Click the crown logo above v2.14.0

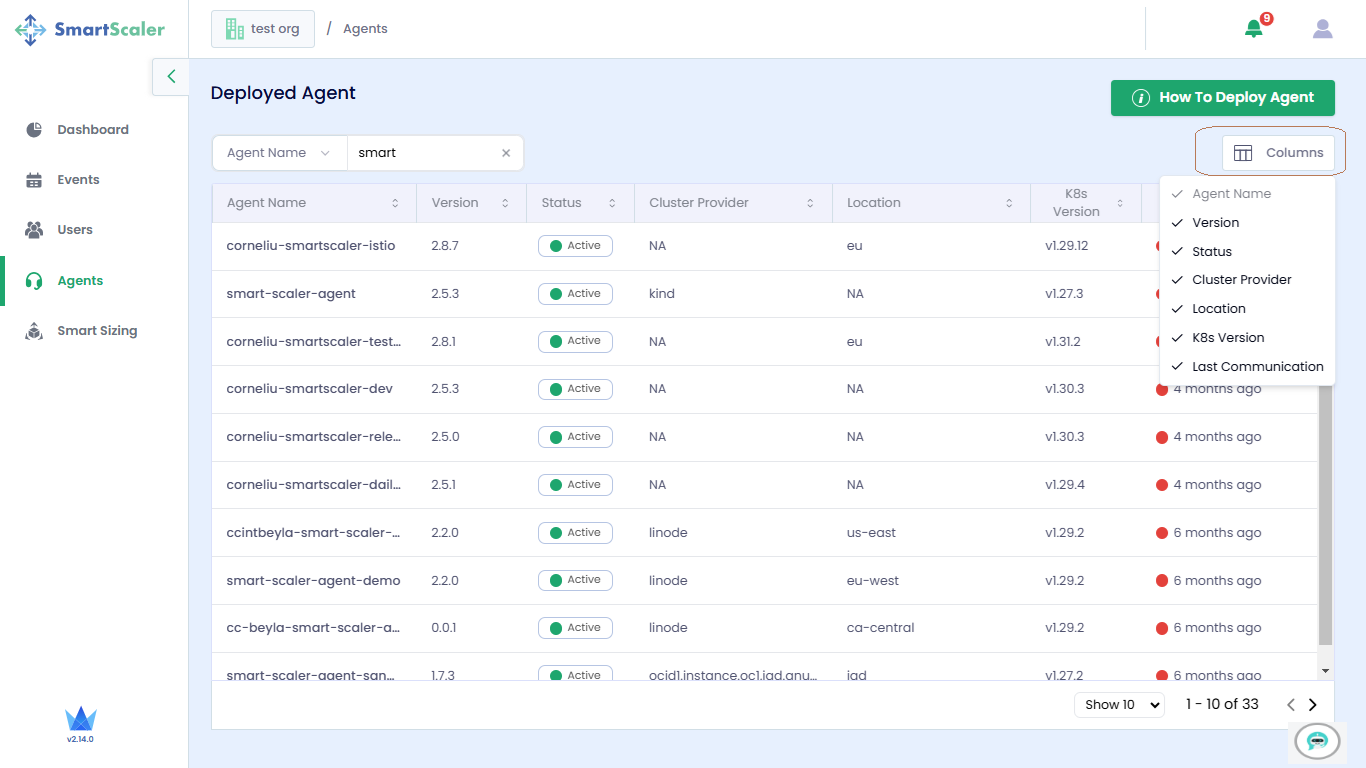pos(80,719)
